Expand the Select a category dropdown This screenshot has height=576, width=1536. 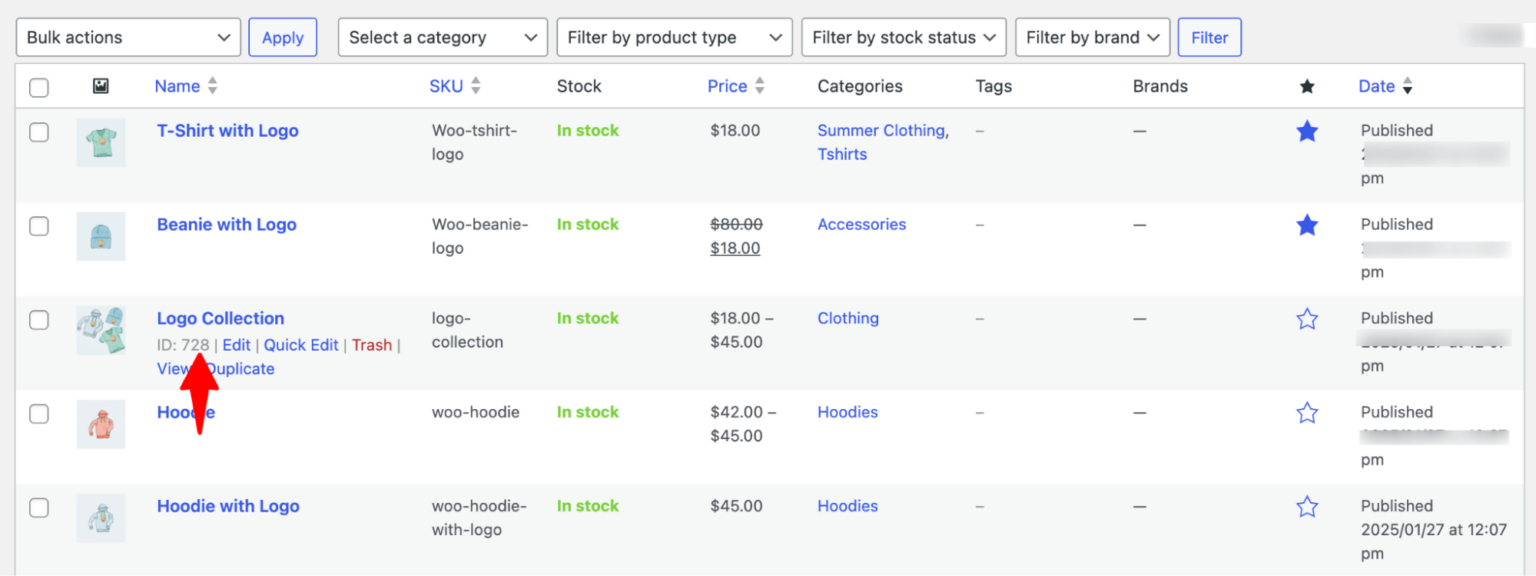tap(442, 37)
